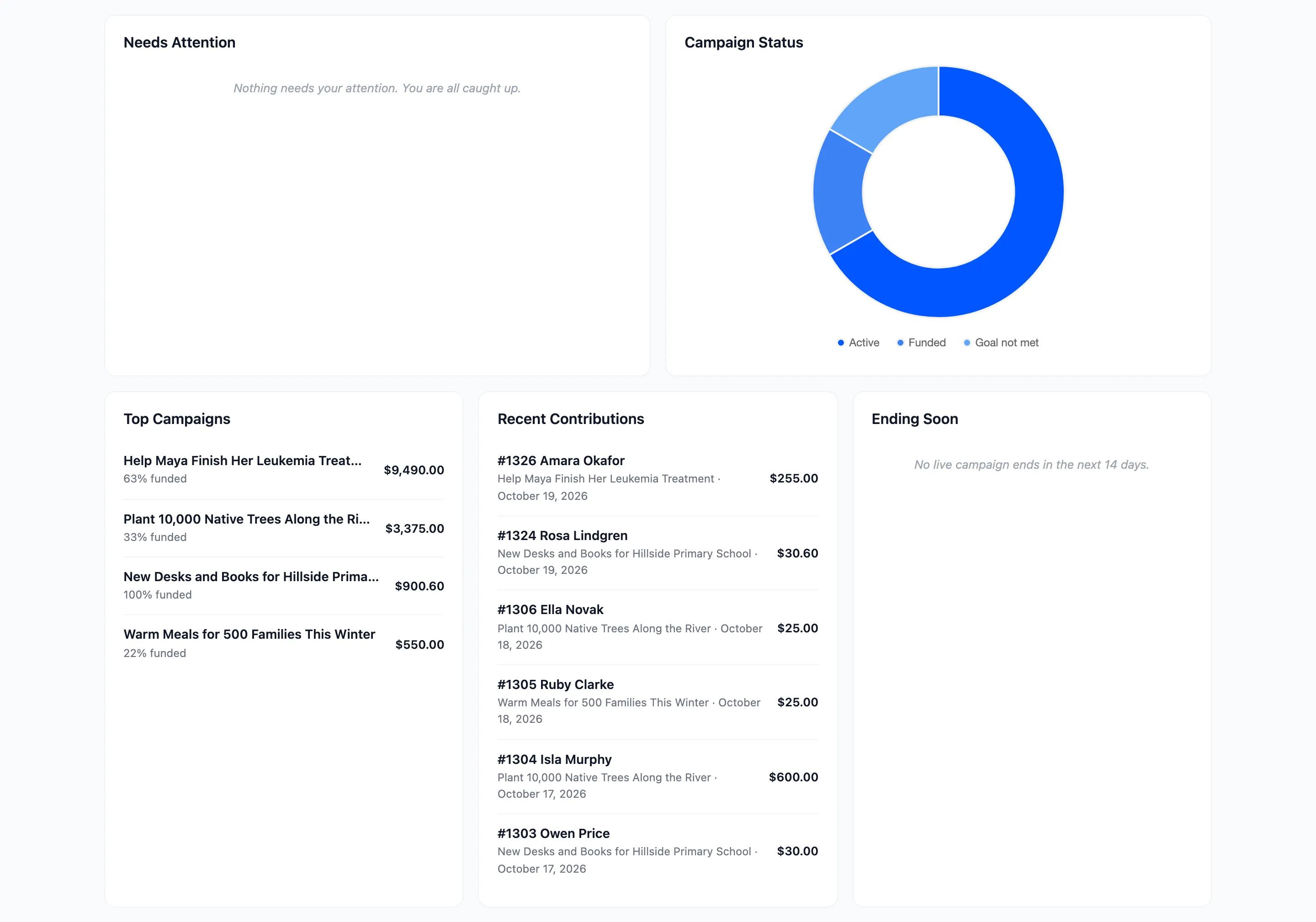Click the Active legend color dot
Screen dimensions: 1316x922
(841, 343)
